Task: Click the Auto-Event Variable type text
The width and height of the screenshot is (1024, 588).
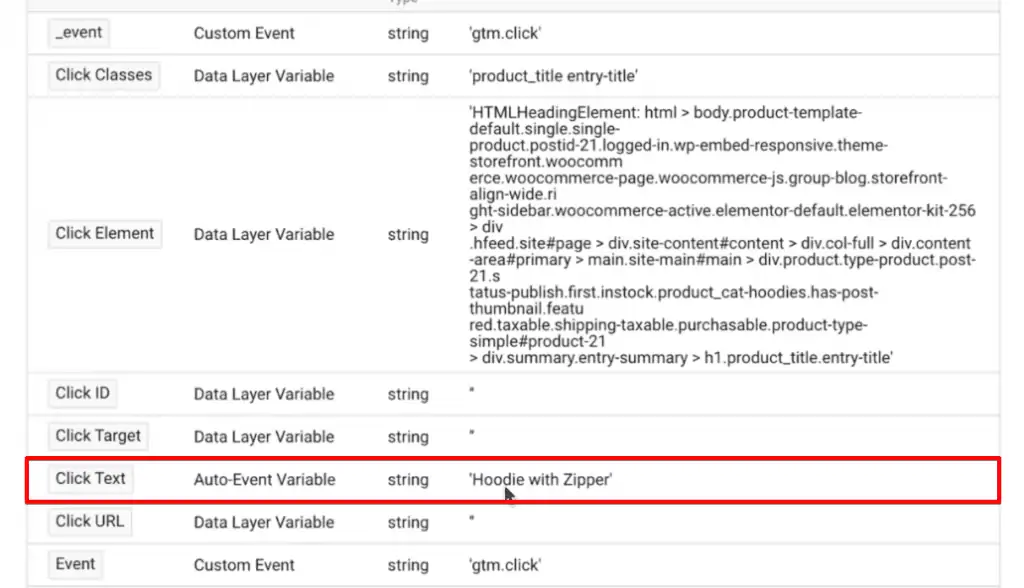Action: click(x=264, y=479)
